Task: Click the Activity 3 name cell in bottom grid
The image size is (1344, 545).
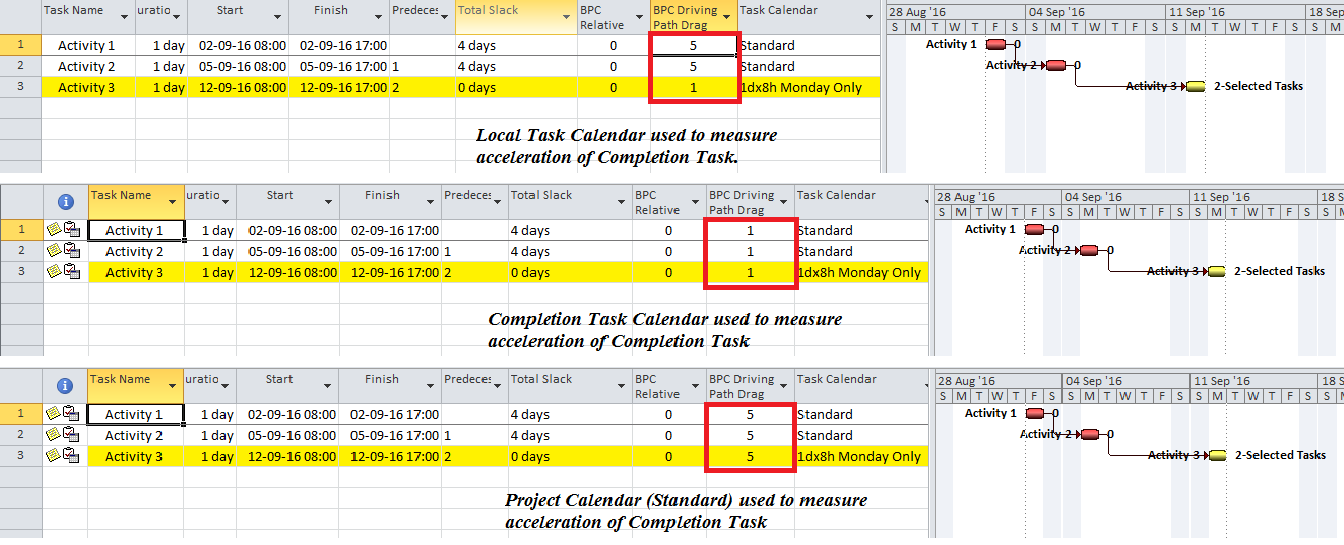Action: click(x=135, y=456)
